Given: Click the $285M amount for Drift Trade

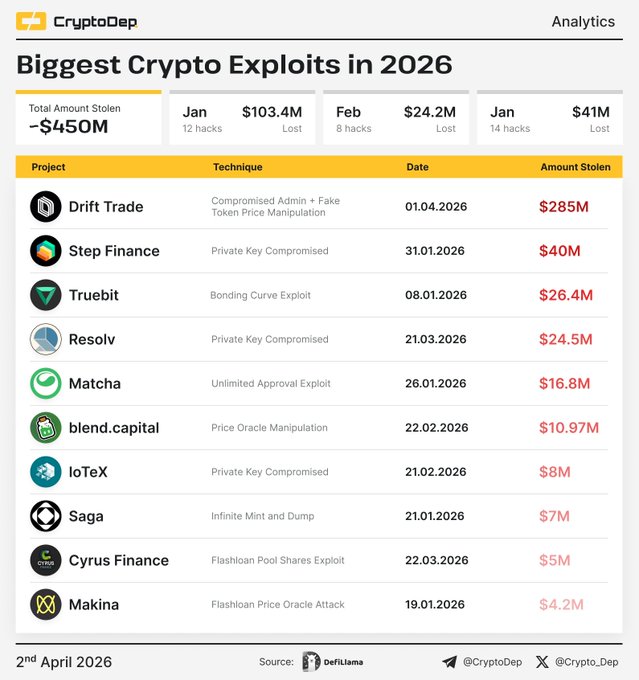Looking at the screenshot, I should [564, 207].
